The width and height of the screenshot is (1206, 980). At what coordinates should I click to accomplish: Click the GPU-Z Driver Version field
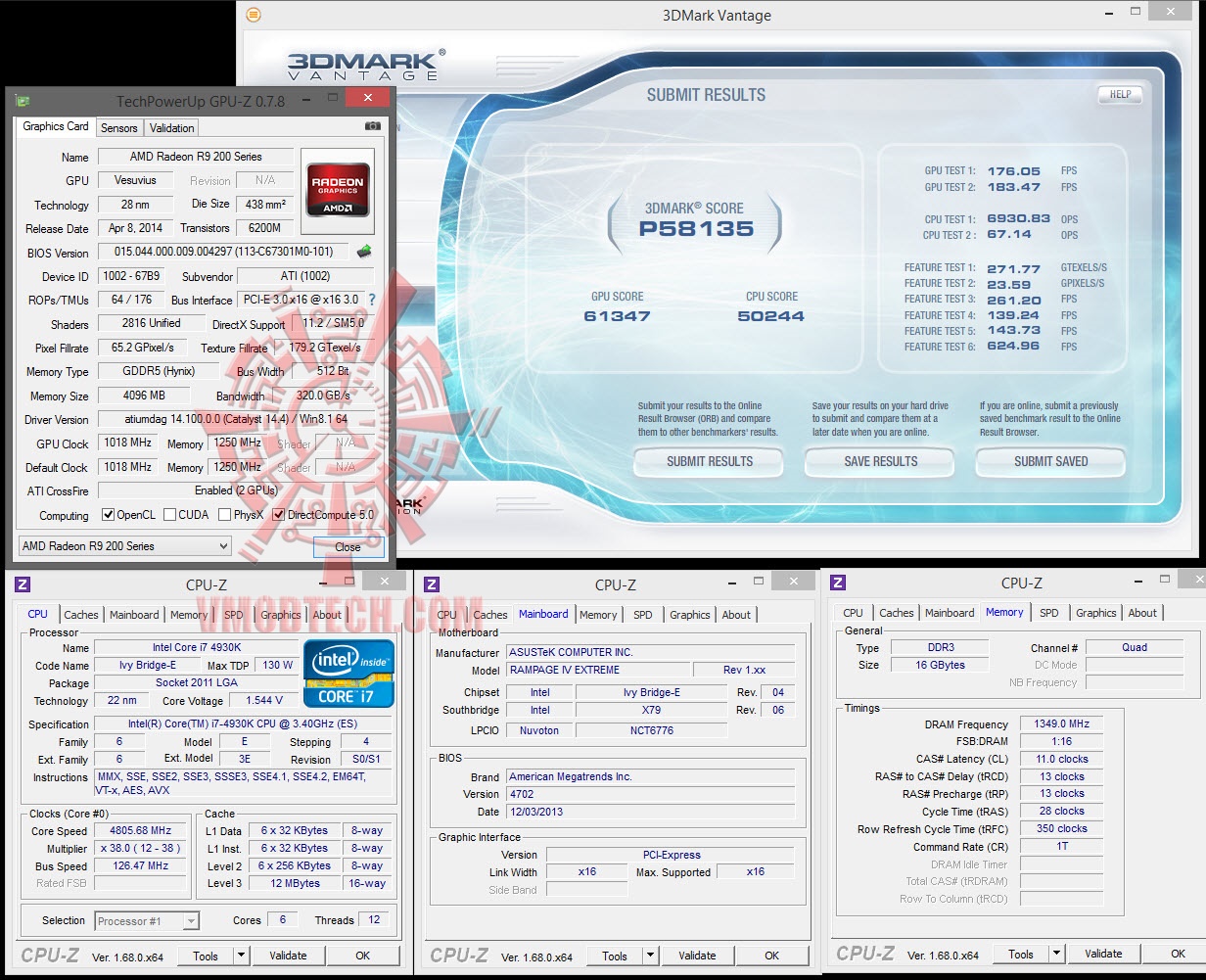tap(237, 419)
